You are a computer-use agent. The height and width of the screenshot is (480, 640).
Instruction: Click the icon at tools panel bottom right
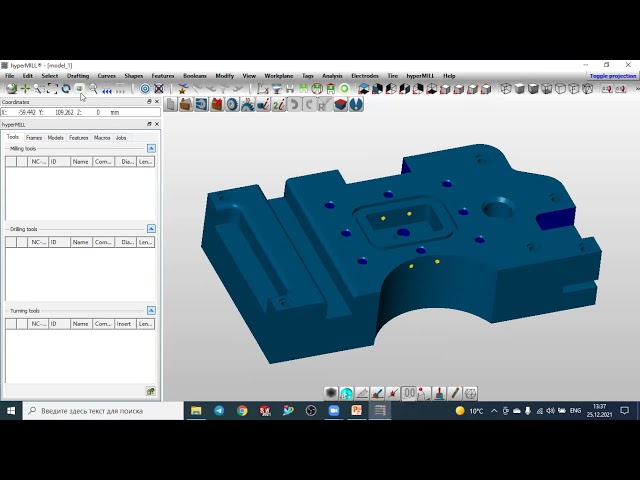coord(151,391)
